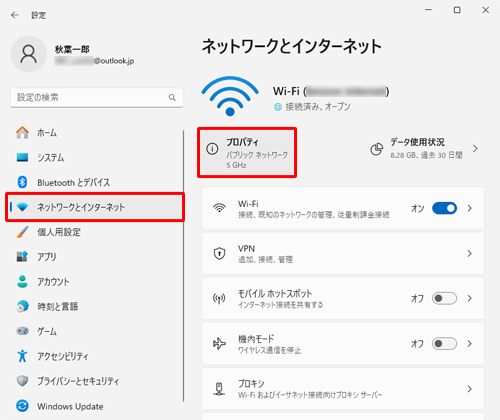Open アクセシビリティ settings

tap(95, 356)
